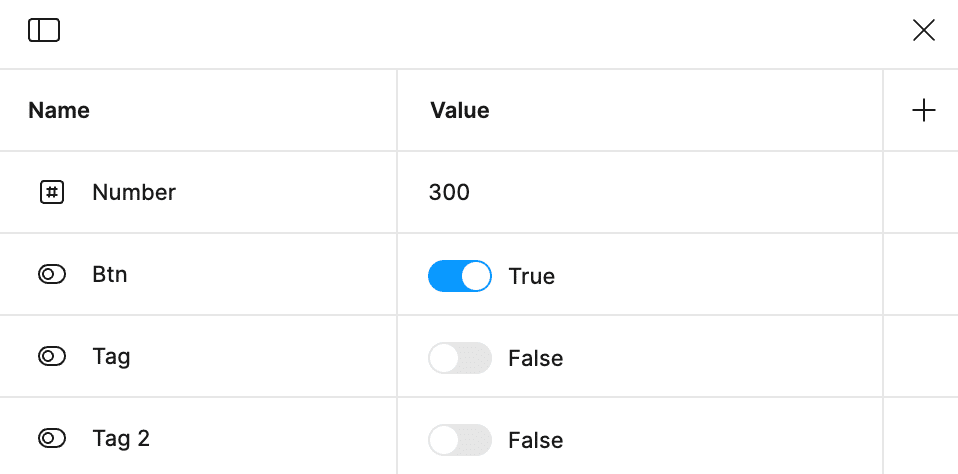
Task: Click the False label in the Tag 2 row
Action: (x=535, y=440)
